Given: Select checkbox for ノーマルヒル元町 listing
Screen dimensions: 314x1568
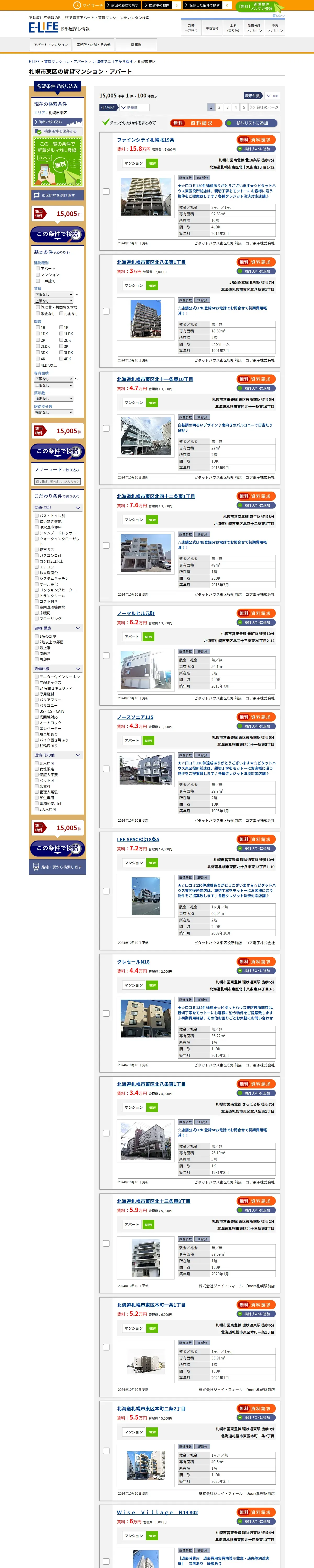Looking at the screenshot, I should [x=106, y=656].
